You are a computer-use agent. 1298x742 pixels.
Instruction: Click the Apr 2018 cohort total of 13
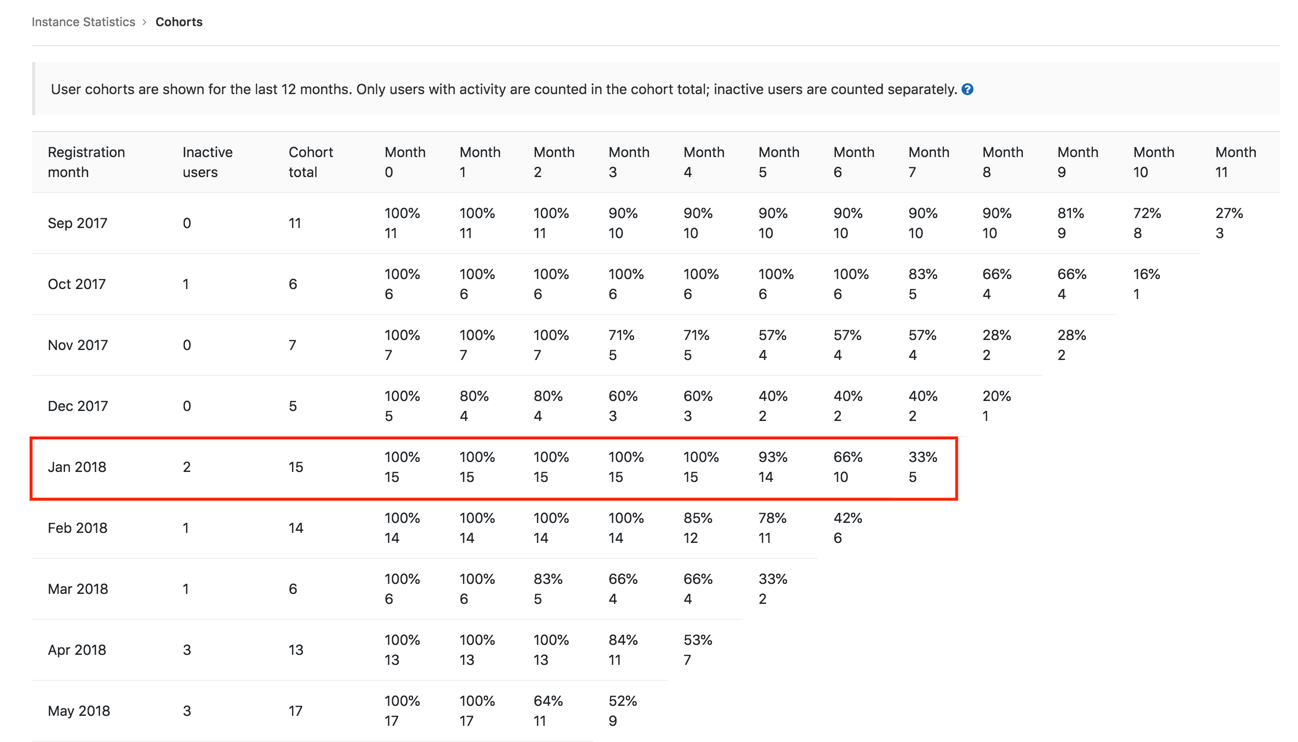click(x=295, y=650)
